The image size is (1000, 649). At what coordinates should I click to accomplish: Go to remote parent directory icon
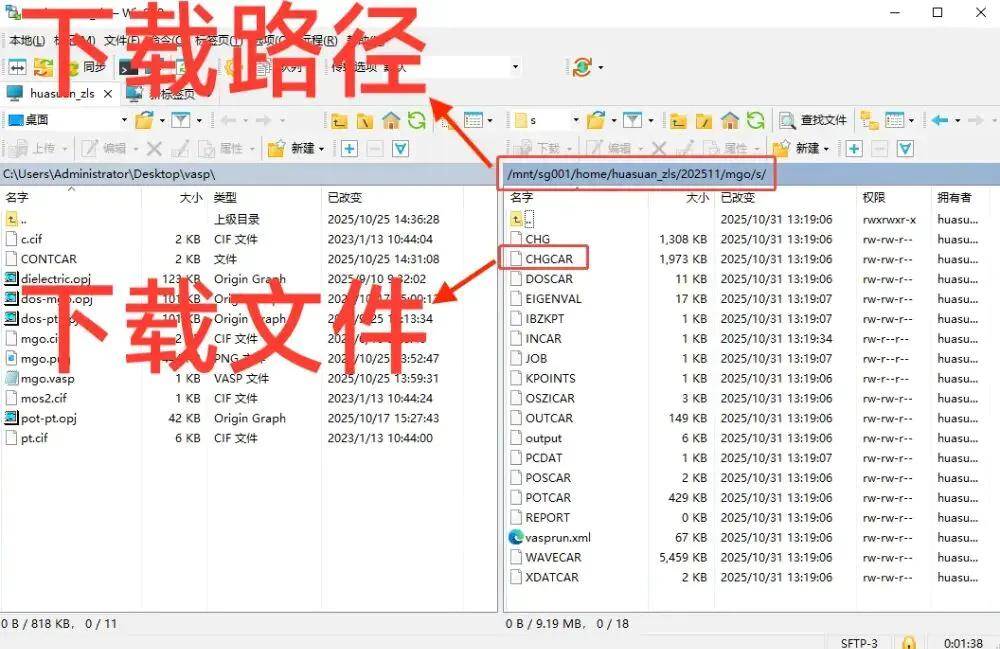pos(679,120)
